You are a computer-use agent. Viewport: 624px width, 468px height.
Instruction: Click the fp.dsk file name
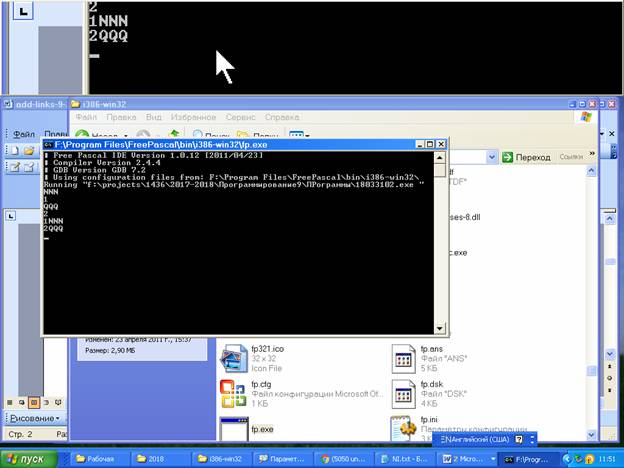pyautogui.click(x=431, y=384)
